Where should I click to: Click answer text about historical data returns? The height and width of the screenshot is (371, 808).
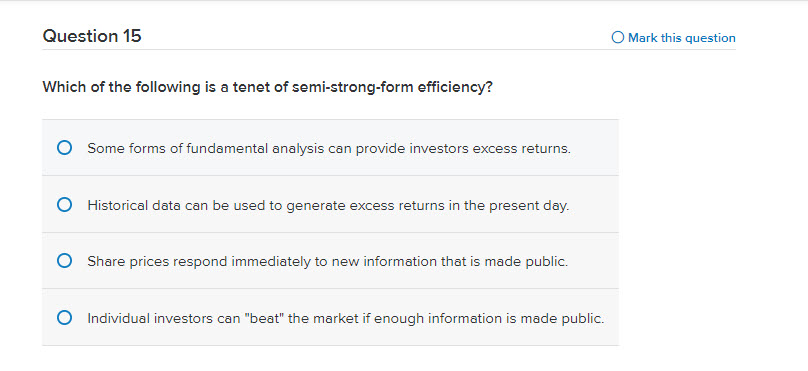(328, 206)
